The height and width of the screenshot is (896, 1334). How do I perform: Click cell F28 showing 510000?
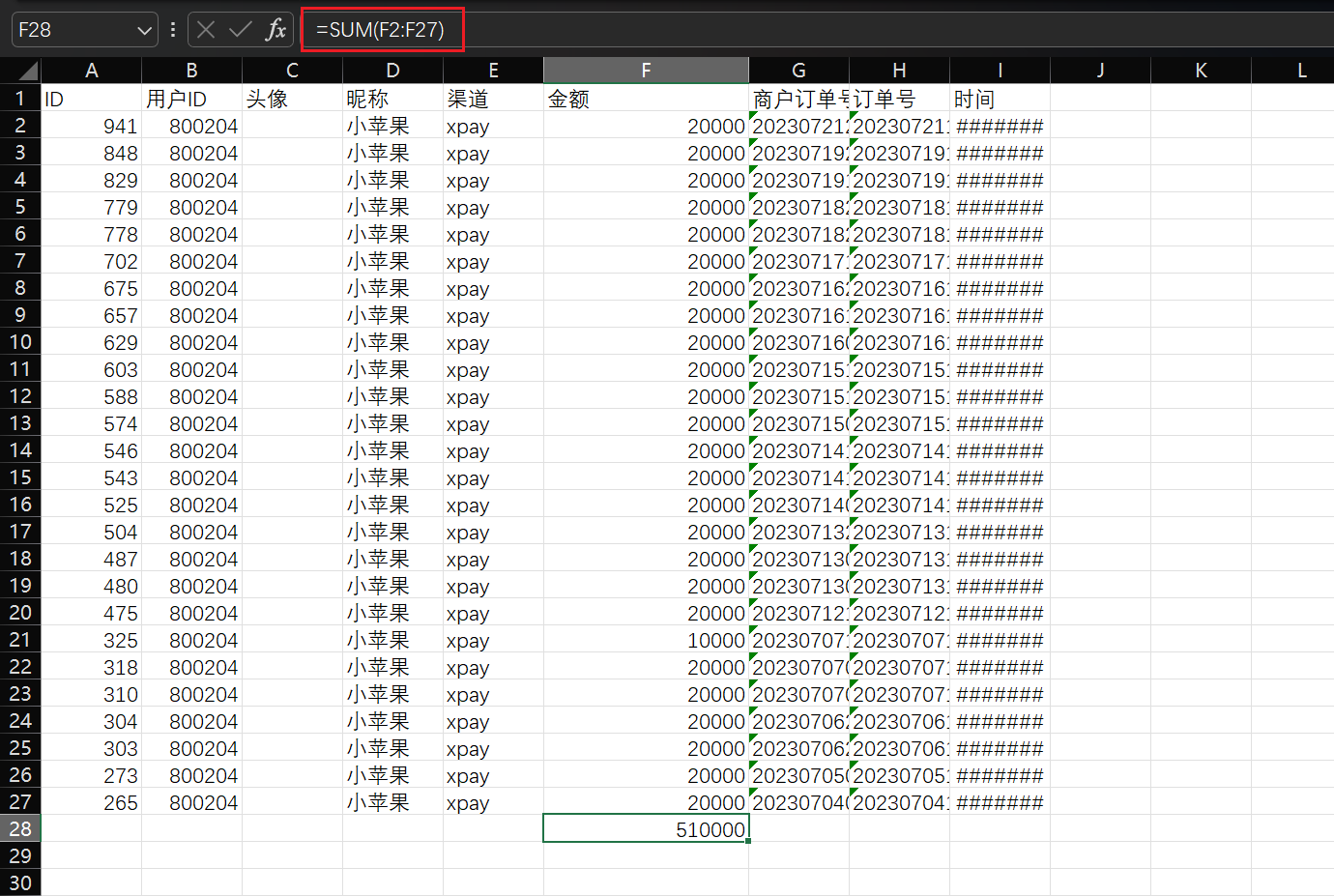tap(646, 828)
